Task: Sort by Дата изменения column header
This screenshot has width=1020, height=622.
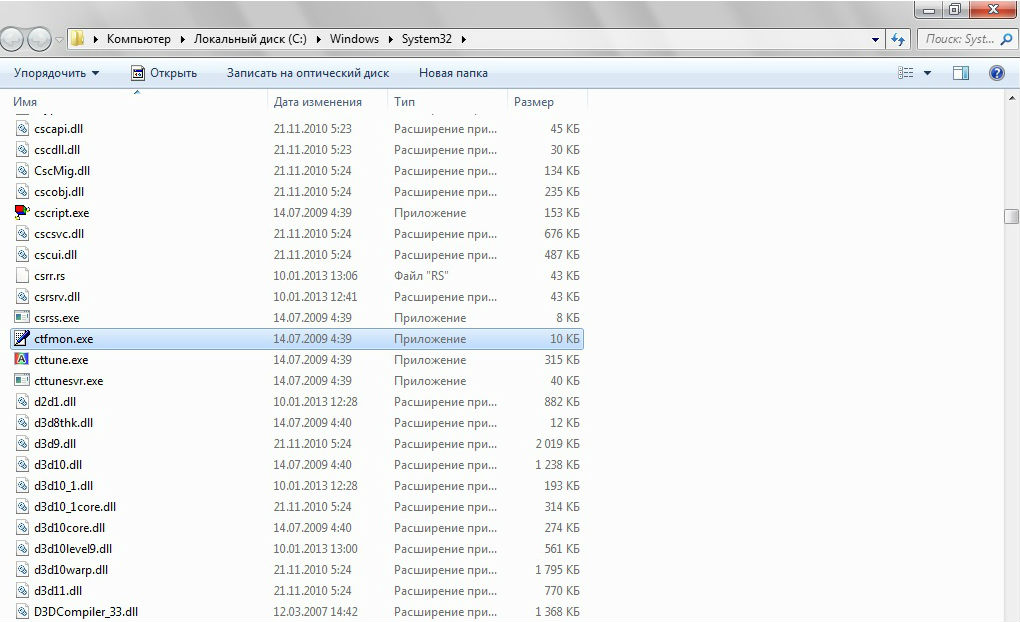Action: click(x=317, y=102)
